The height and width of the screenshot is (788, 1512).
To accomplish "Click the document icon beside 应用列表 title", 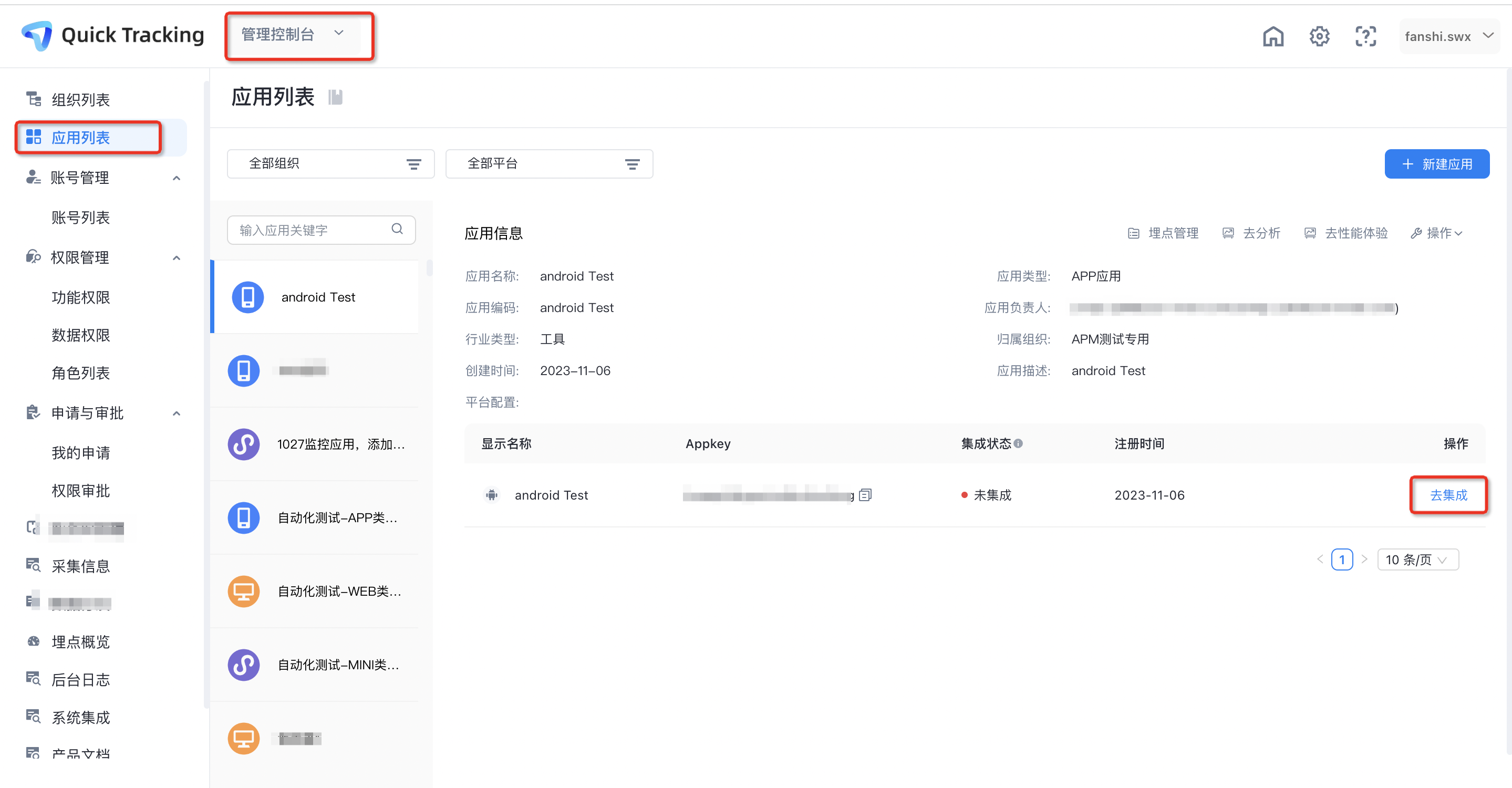I will [x=335, y=97].
